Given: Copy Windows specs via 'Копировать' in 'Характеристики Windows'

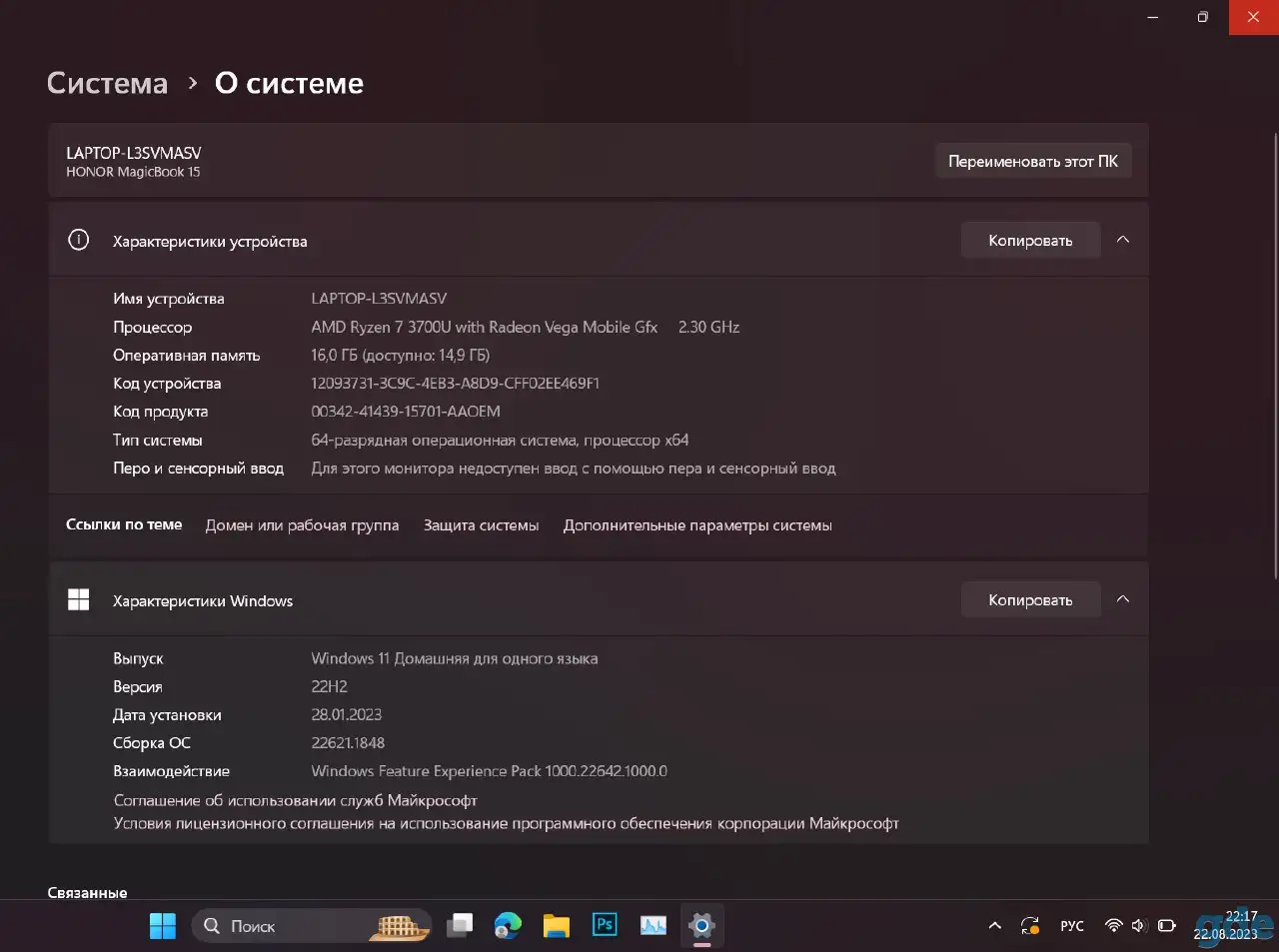Looking at the screenshot, I should point(1030,600).
